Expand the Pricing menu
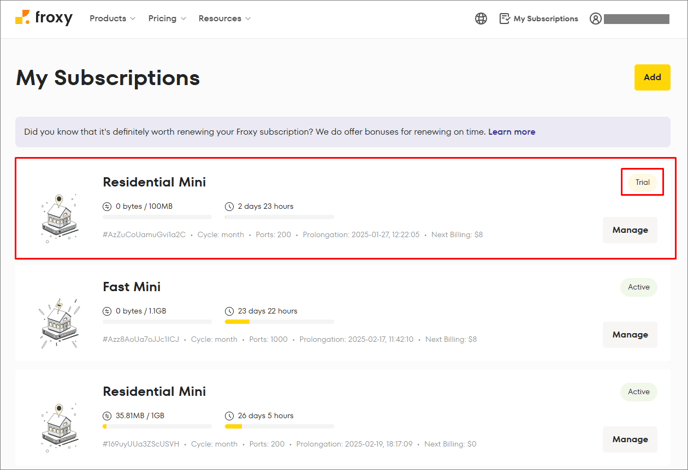688x470 pixels. tap(167, 18)
